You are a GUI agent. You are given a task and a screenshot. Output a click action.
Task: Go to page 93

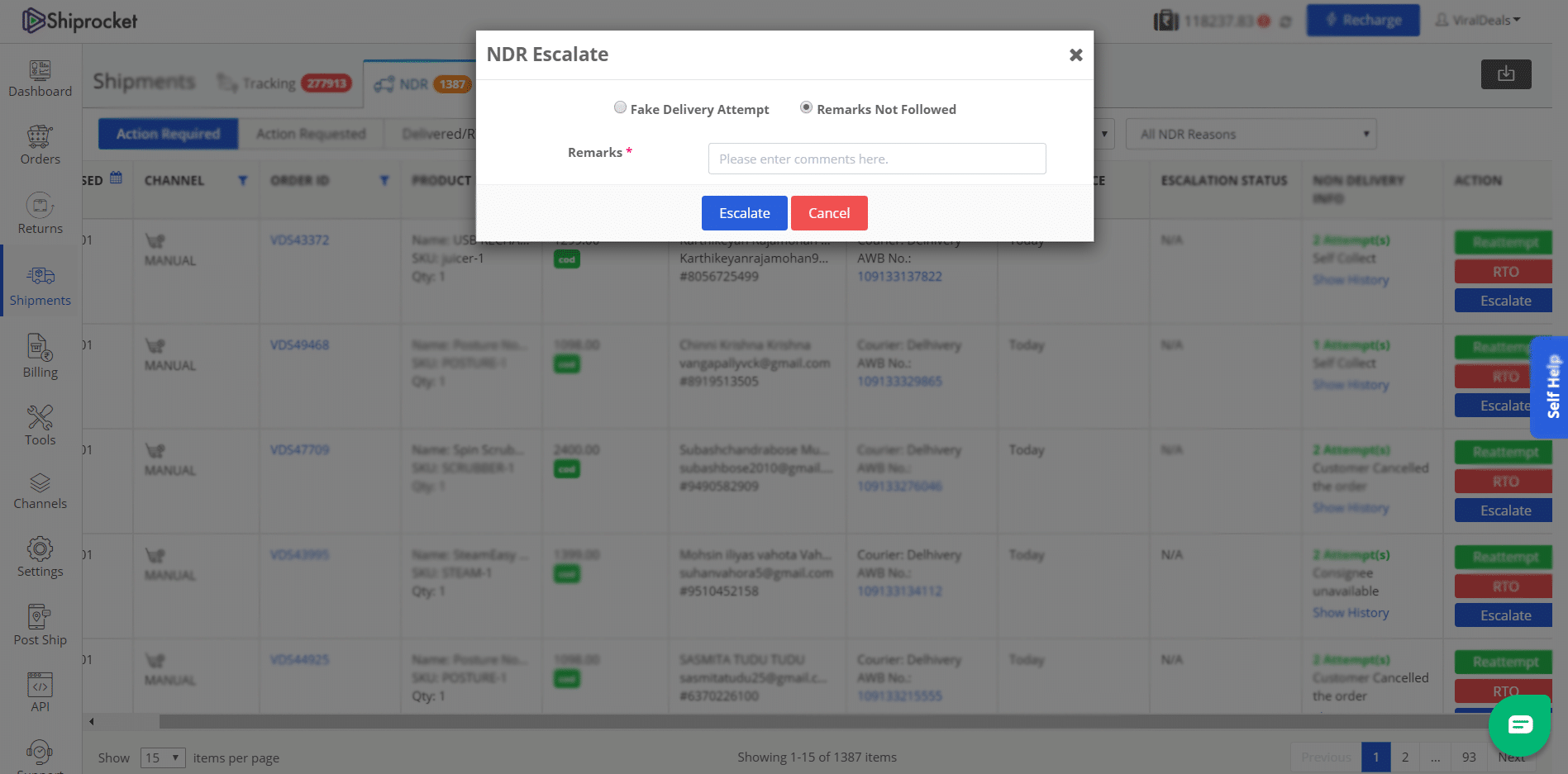1469,757
